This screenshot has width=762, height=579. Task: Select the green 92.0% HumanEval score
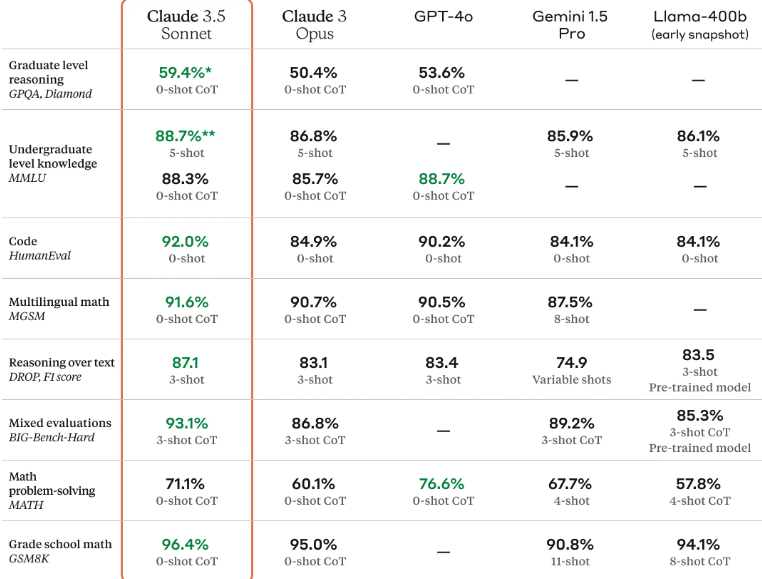[x=186, y=241]
